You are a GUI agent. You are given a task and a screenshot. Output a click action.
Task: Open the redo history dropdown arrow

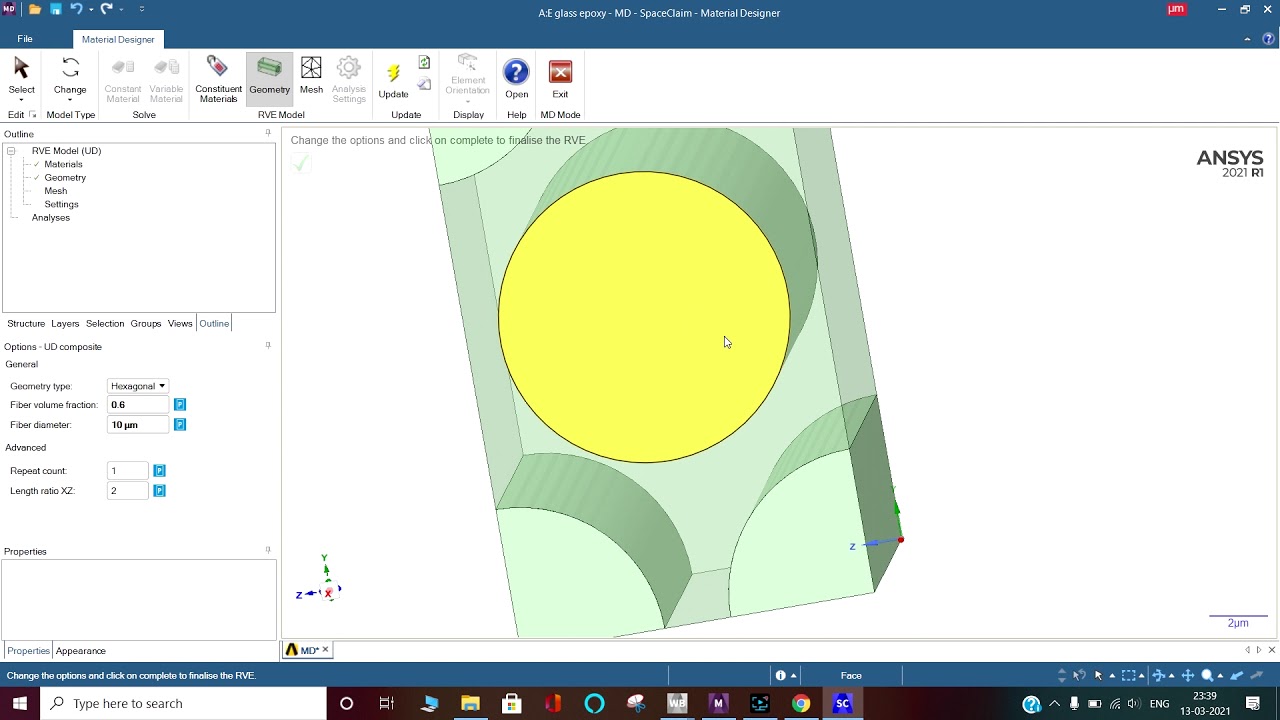[x=121, y=10]
